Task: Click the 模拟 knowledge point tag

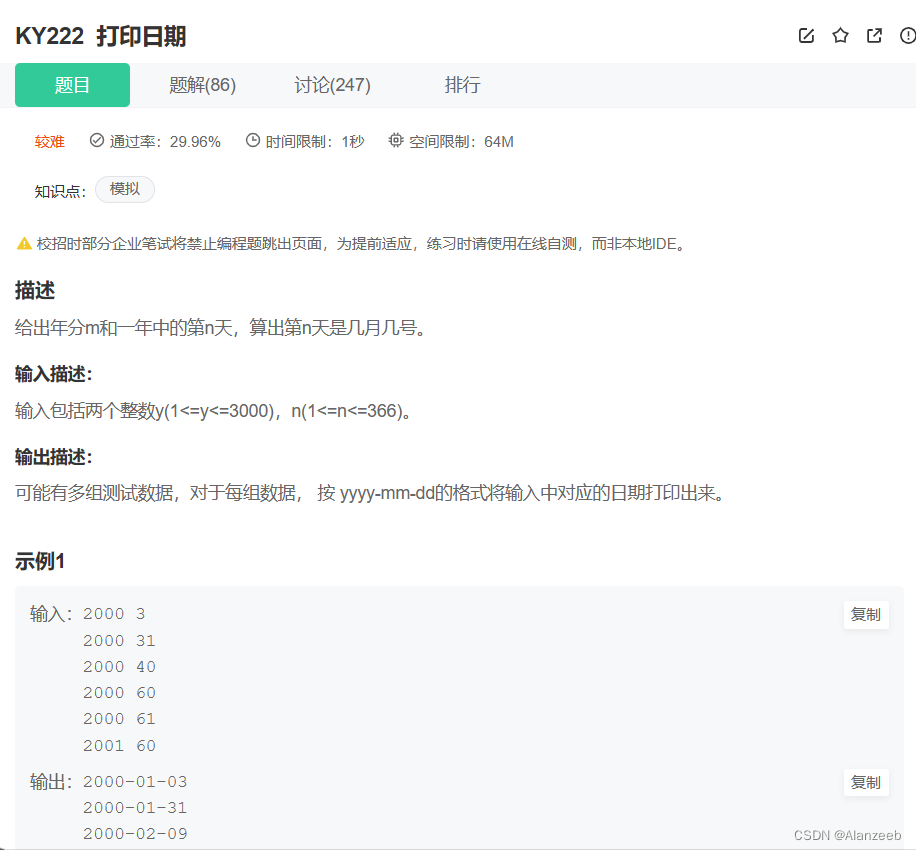Action: click(124, 189)
